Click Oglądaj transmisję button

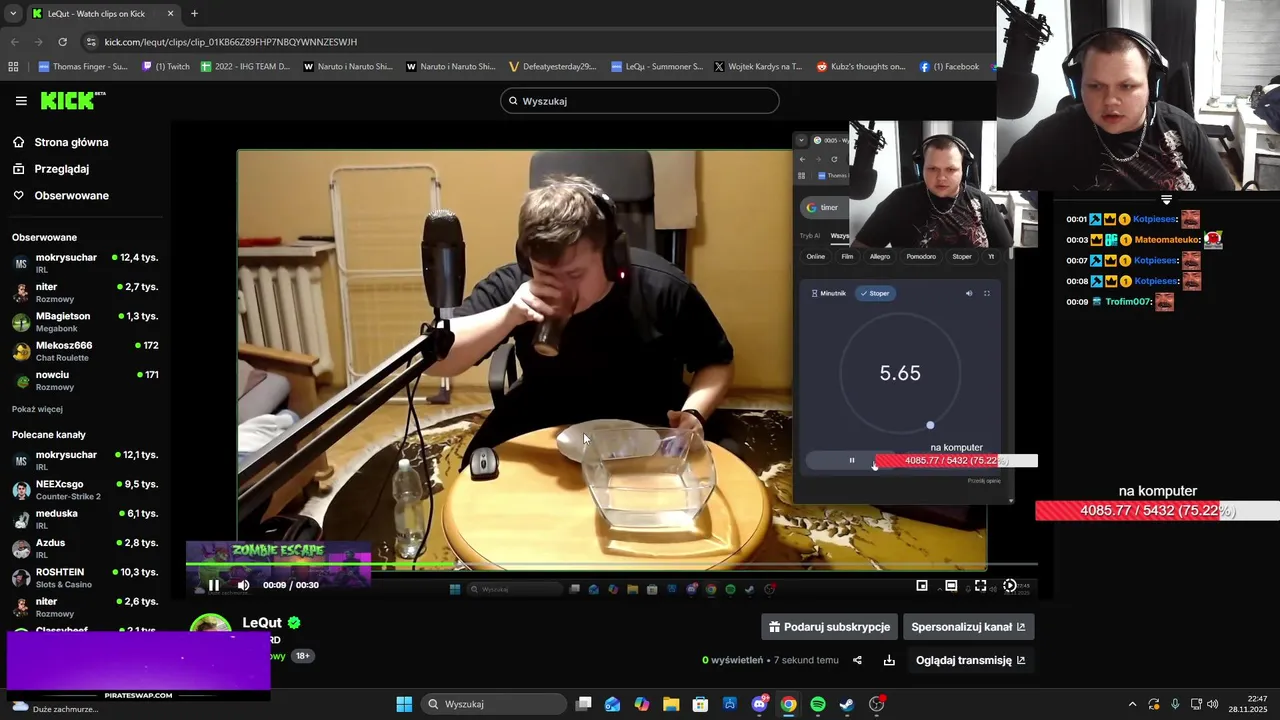pyautogui.click(x=970, y=660)
